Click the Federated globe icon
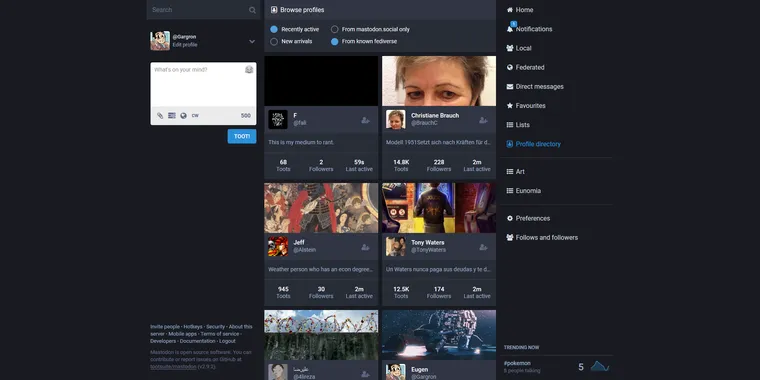This screenshot has height=380, width=760. click(510, 67)
